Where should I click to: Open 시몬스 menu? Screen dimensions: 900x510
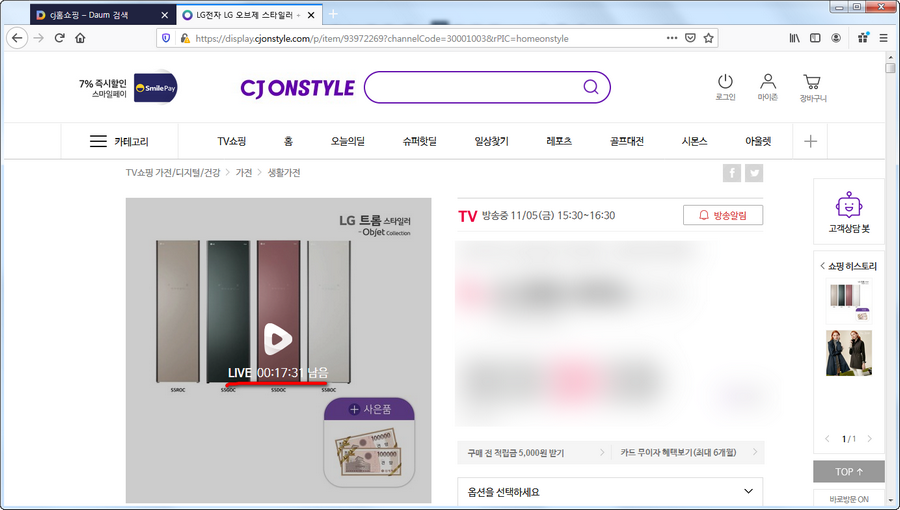pos(695,141)
